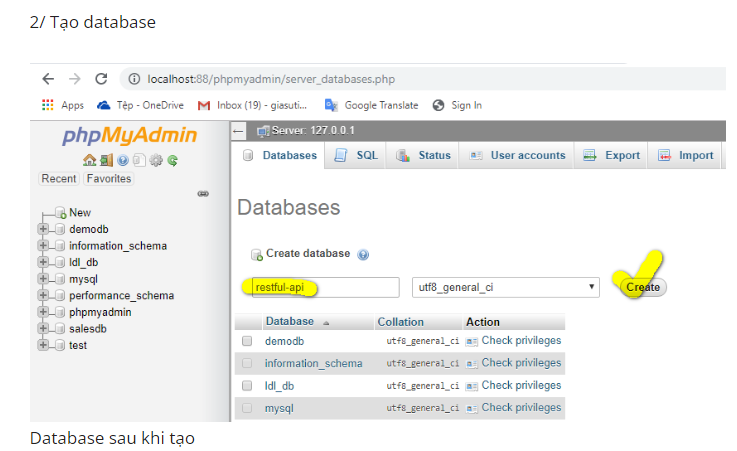Sort by the Database column header
The height and width of the screenshot is (451, 737).
point(290,321)
